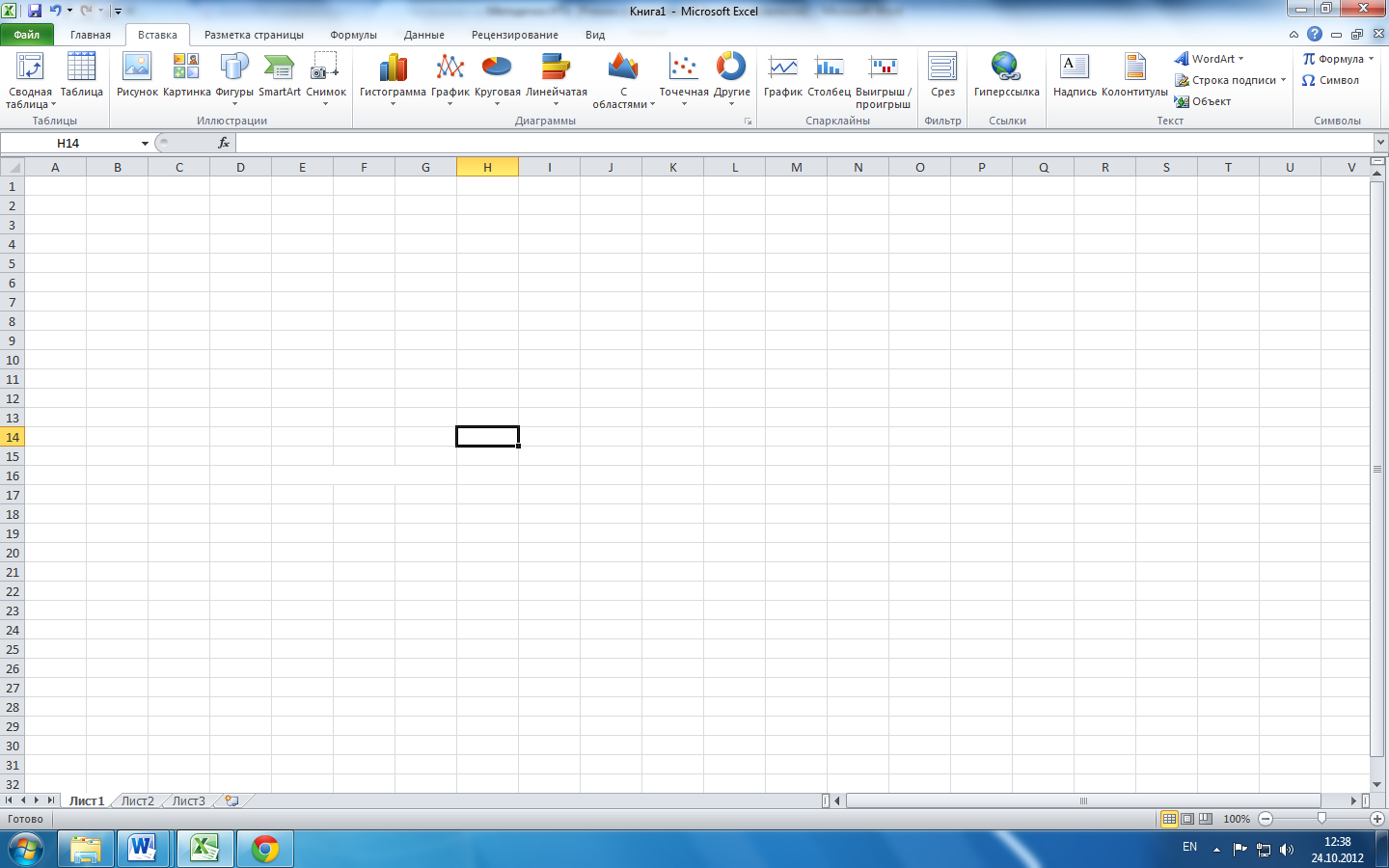Viewport: 1389px width, 868px height.
Task: Open Колонтитулы header and footer
Action: [1134, 75]
